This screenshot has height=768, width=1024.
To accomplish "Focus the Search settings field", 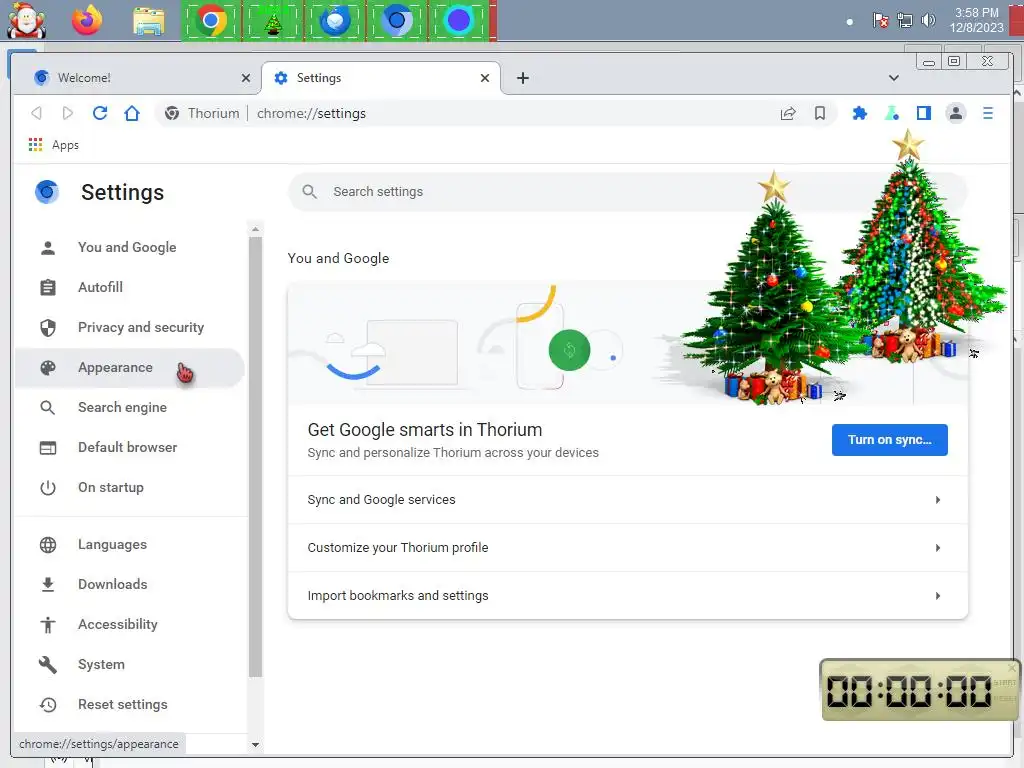I will pos(628,191).
